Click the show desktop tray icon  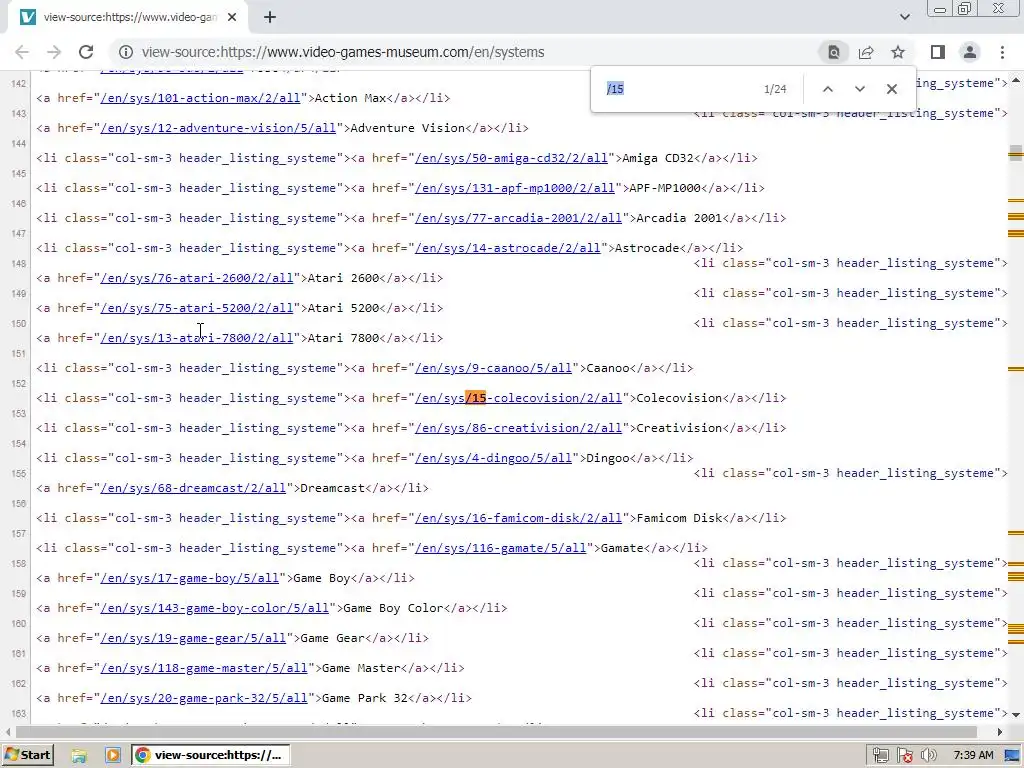click(x=1013, y=756)
